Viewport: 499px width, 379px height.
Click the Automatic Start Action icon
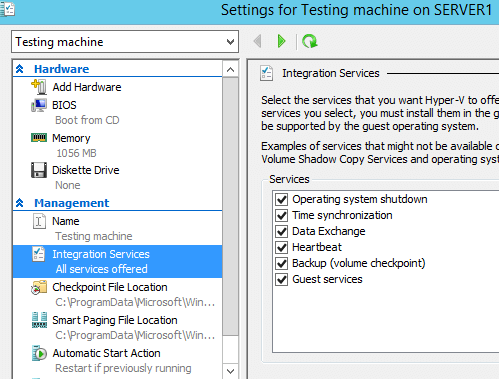click(39, 353)
